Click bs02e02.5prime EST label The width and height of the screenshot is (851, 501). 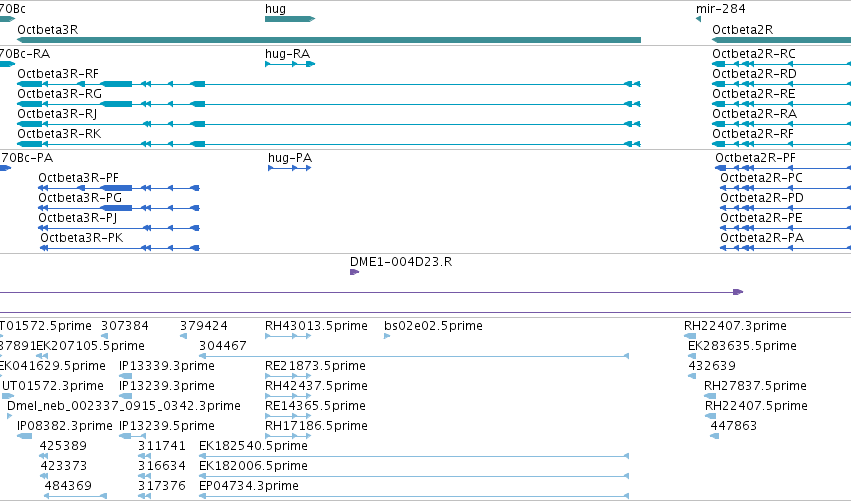(433, 326)
